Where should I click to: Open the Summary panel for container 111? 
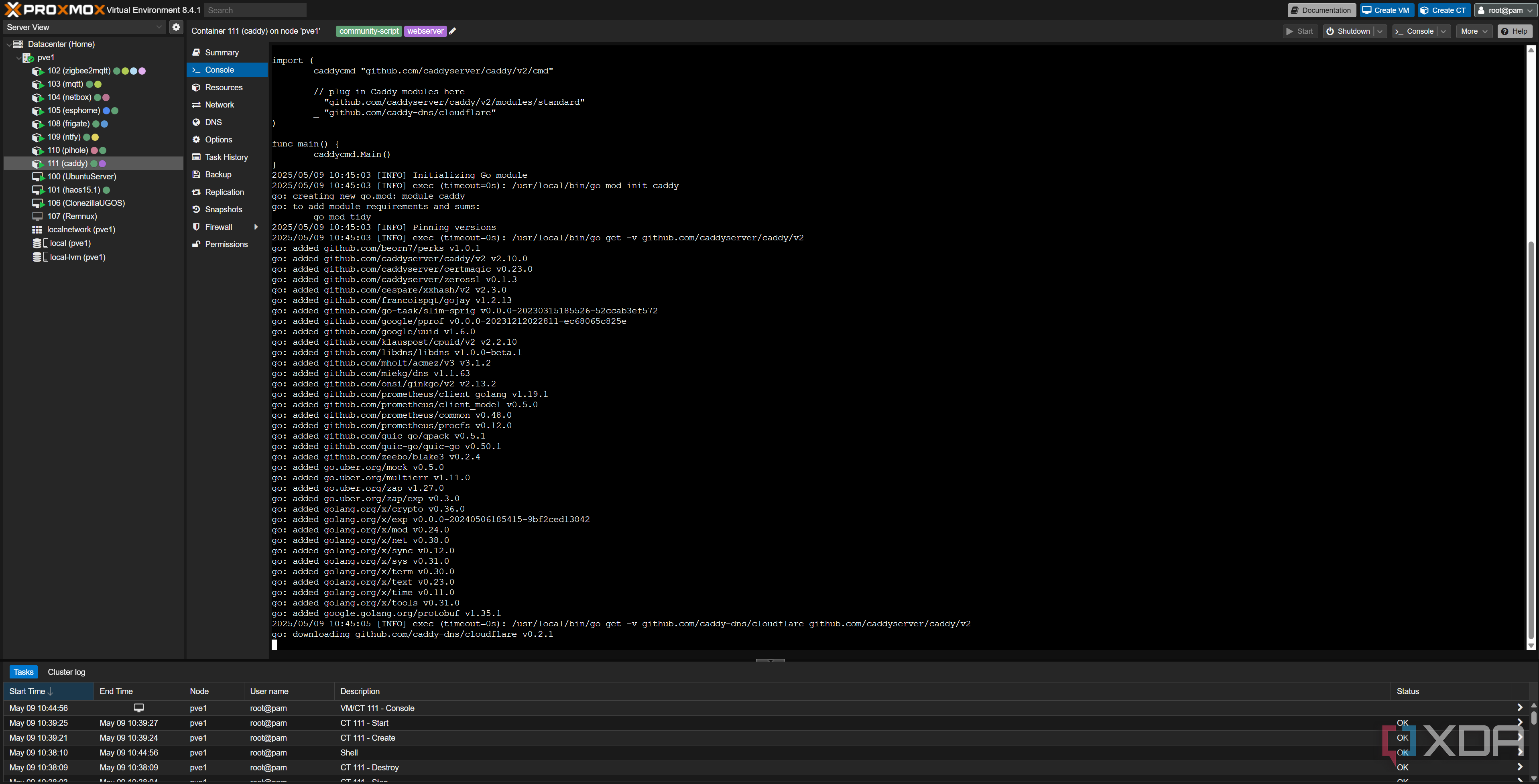(x=222, y=52)
